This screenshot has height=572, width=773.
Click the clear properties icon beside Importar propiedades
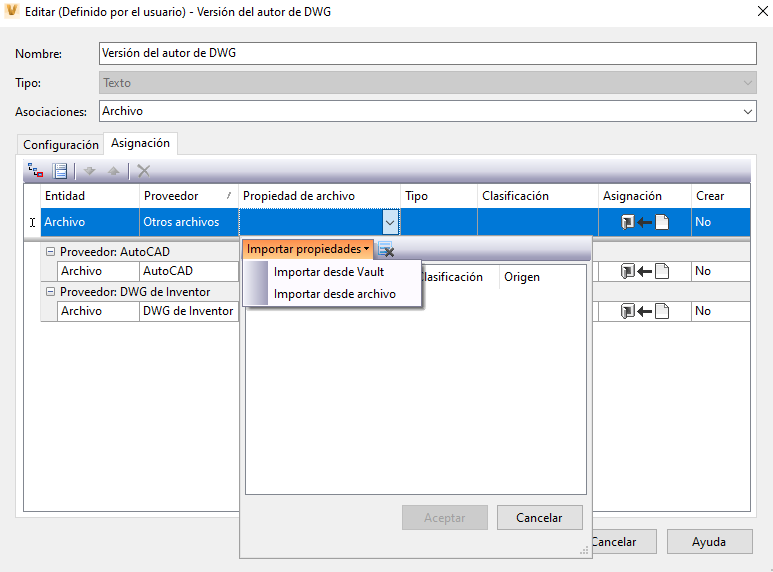[x=386, y=250]
